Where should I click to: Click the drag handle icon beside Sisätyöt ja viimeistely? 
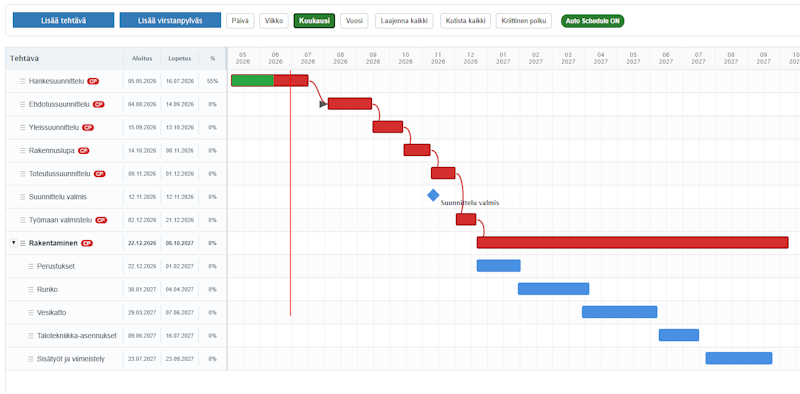pos(31,359)
